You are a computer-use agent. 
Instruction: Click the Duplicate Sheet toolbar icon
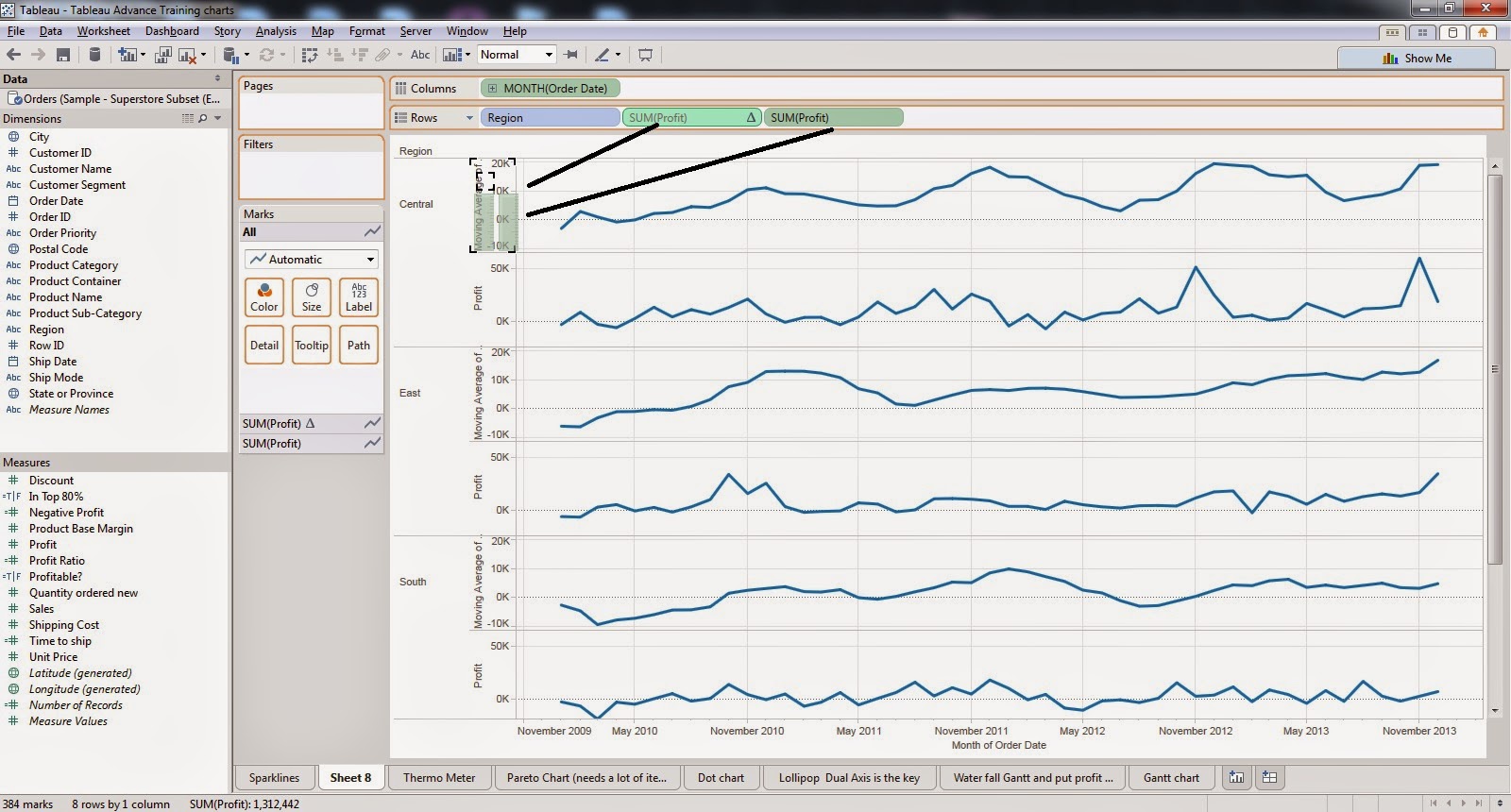coord(162,55)
